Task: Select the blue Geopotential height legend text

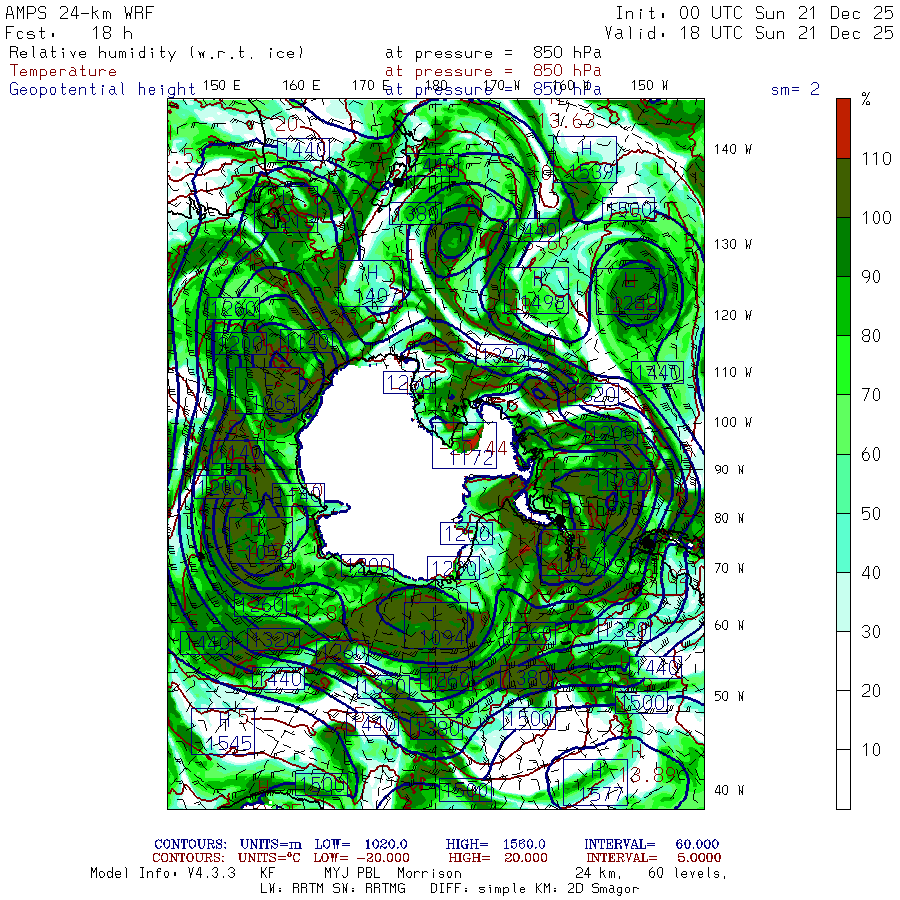Action: coord(102,89)
